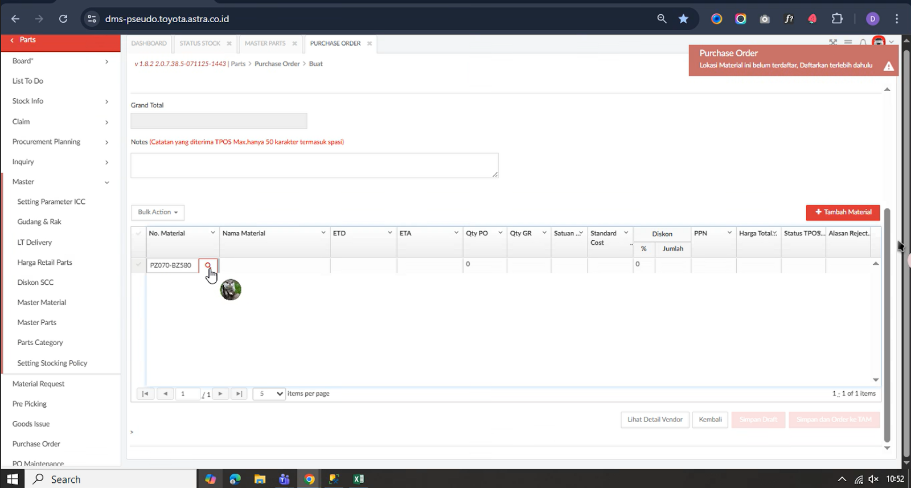Image resolution: width=911 pixels, height=488 pixels.
Task: Bookmark this page with star icon
Action: point(683,18)
